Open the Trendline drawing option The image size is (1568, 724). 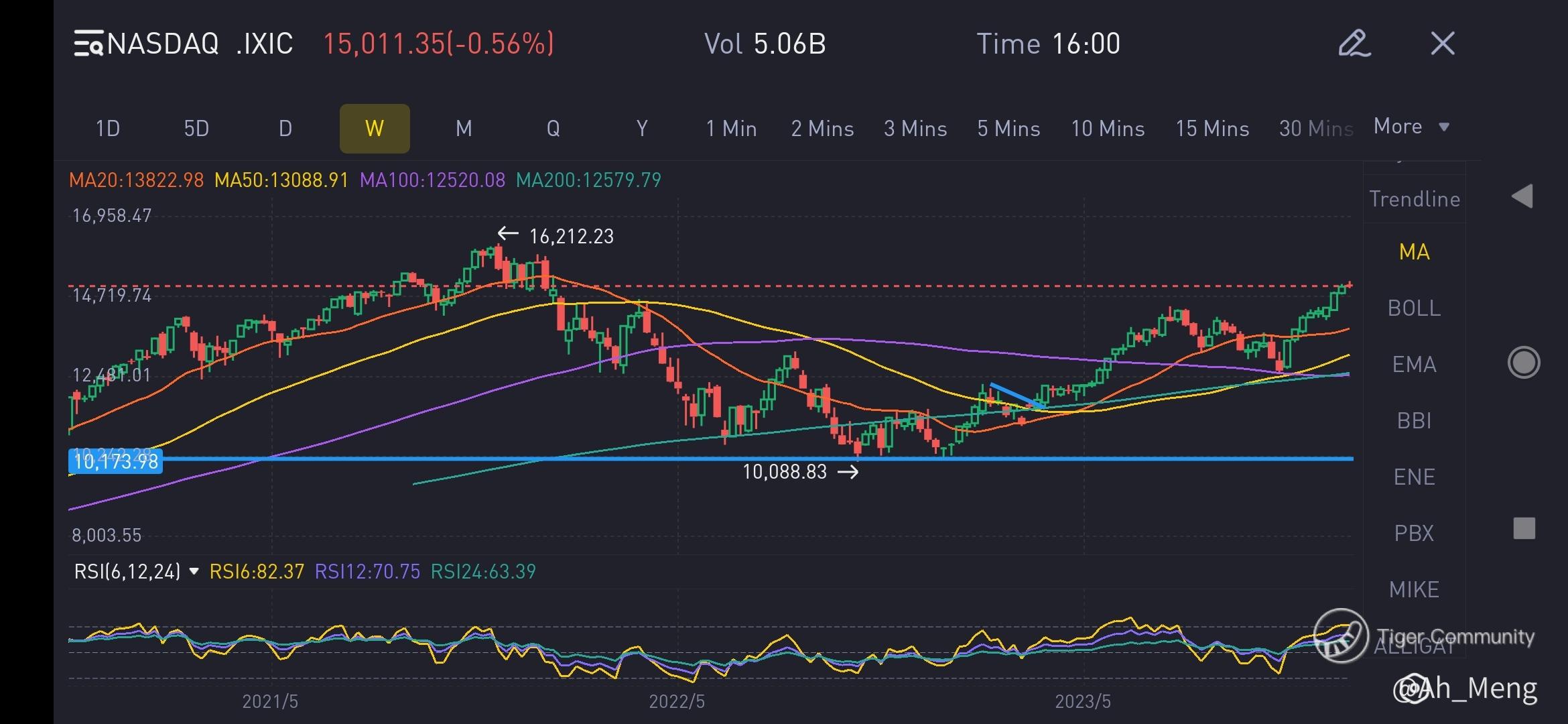click(1414, 199)
